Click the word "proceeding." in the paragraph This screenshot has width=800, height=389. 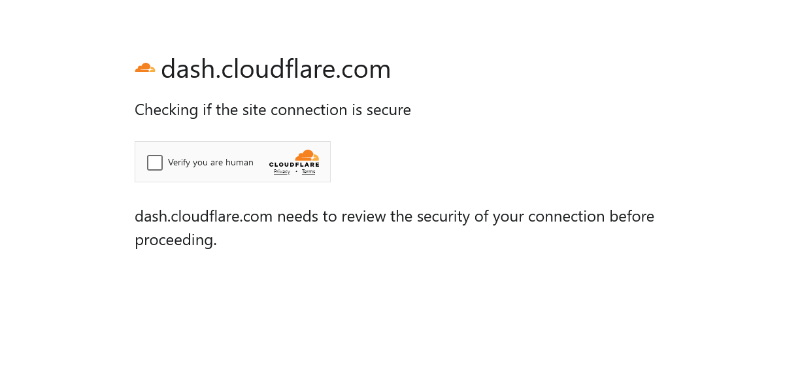176,240
